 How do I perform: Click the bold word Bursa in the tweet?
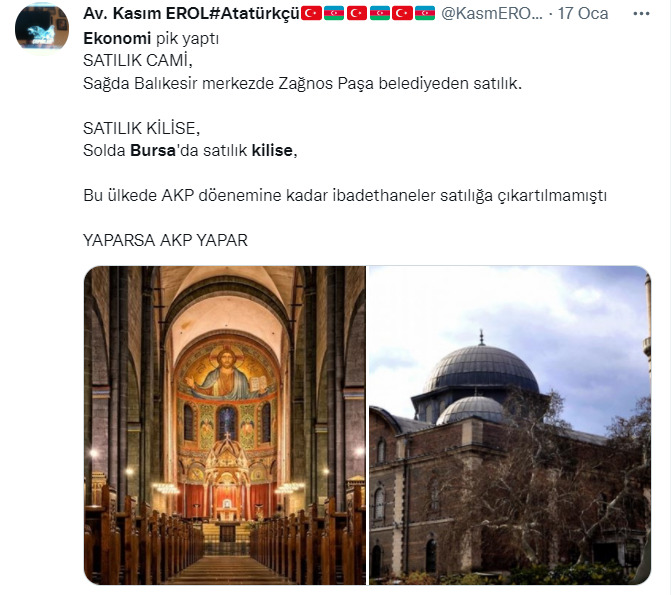coord(153,150)
